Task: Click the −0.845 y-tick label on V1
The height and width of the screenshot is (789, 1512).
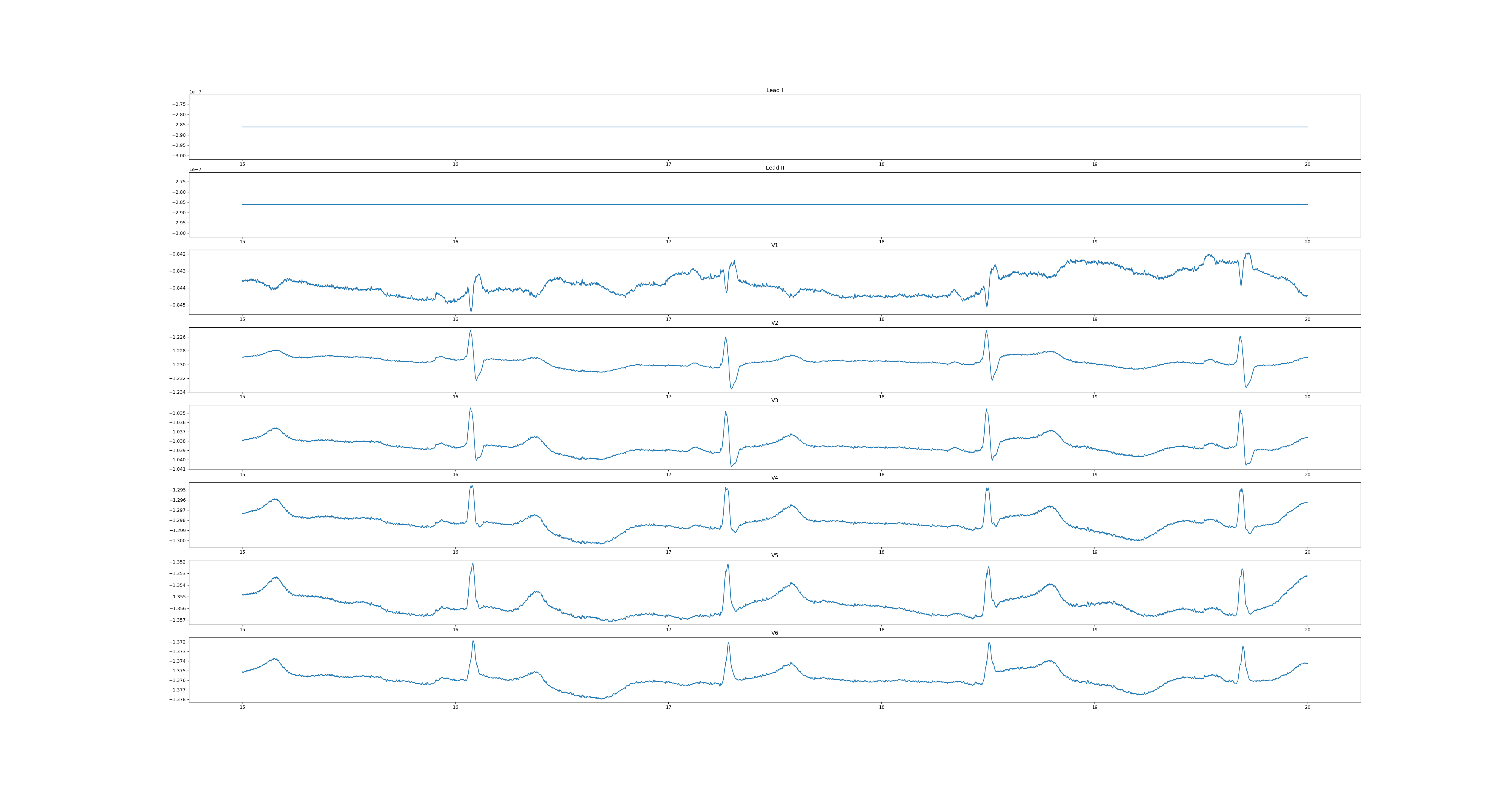Action: pyautogui.click(x=178, y=305)
